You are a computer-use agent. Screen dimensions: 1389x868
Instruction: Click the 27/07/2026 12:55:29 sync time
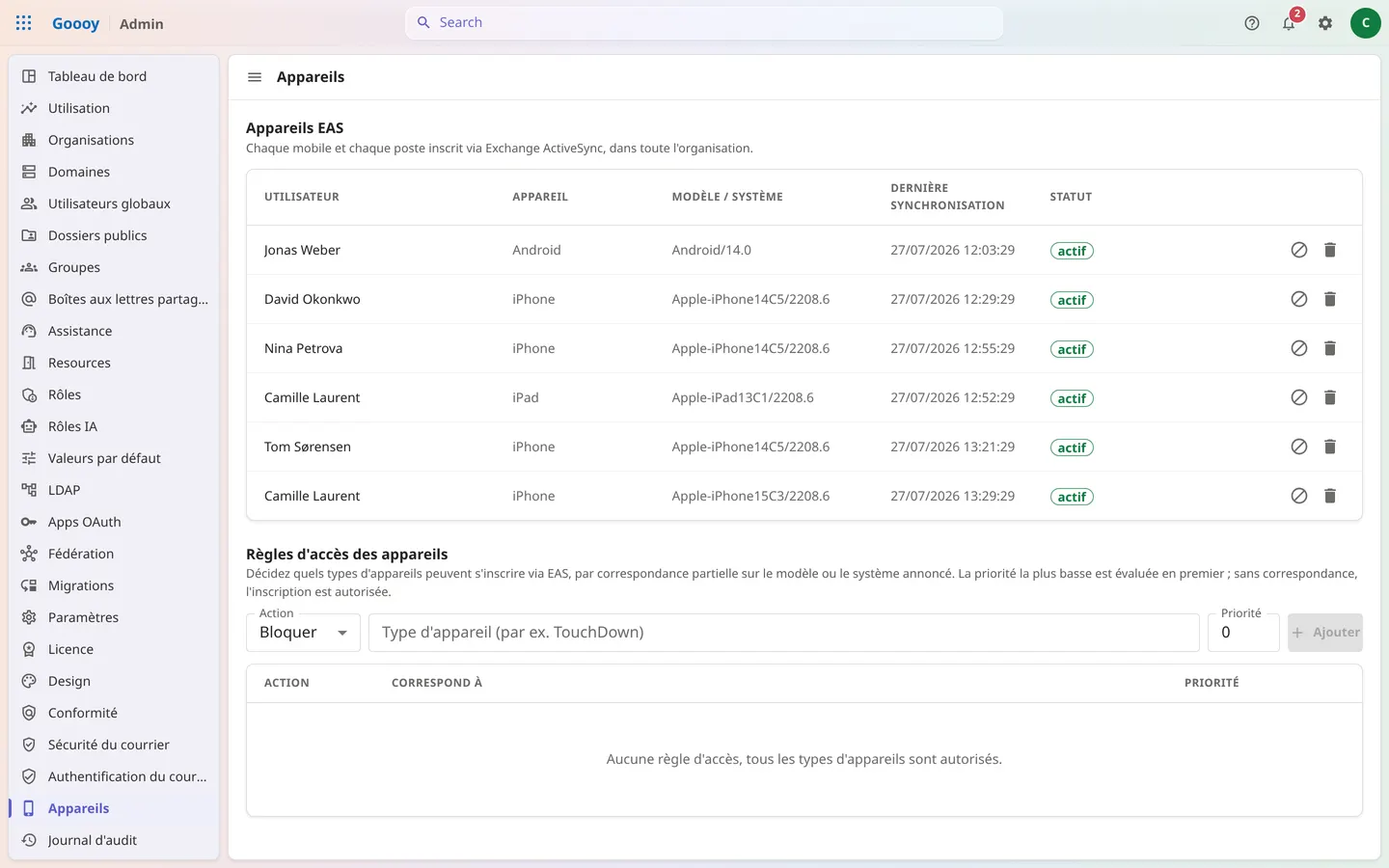click(x=952, y=348)
